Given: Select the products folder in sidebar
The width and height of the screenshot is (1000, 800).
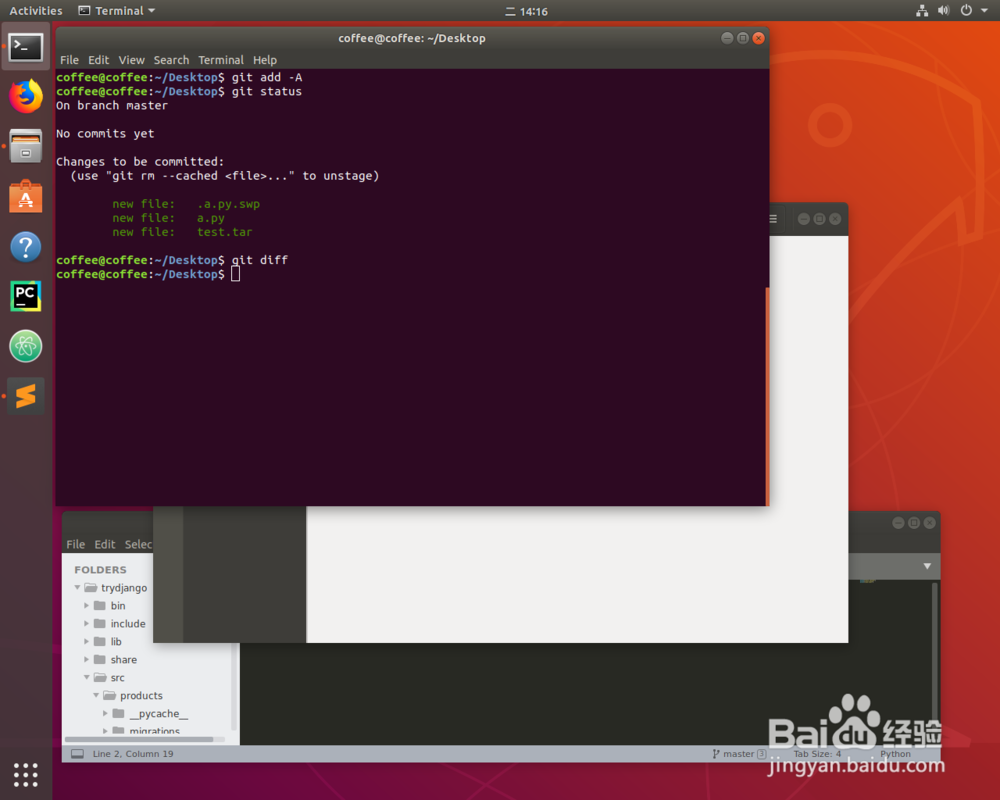Looking at the screenshot, I should [141, 695].
